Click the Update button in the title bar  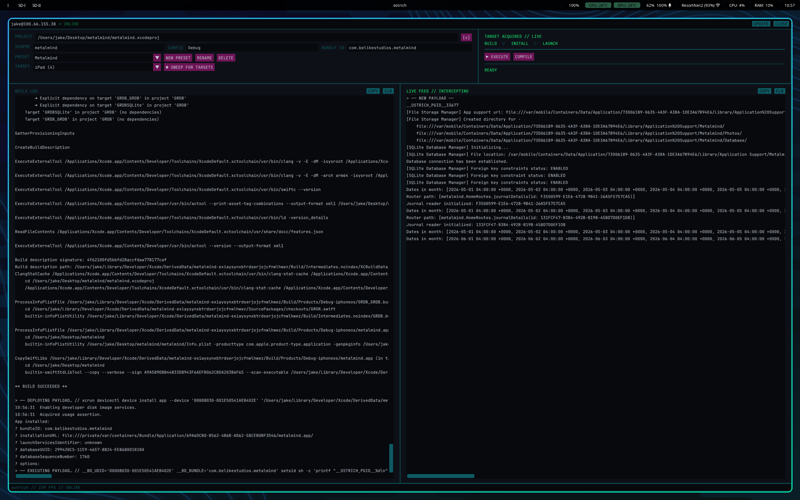coord(761,24)
